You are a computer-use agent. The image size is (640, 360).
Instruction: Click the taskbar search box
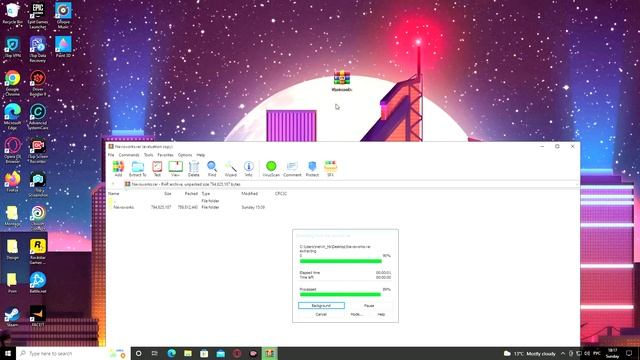tap(73, 353)
